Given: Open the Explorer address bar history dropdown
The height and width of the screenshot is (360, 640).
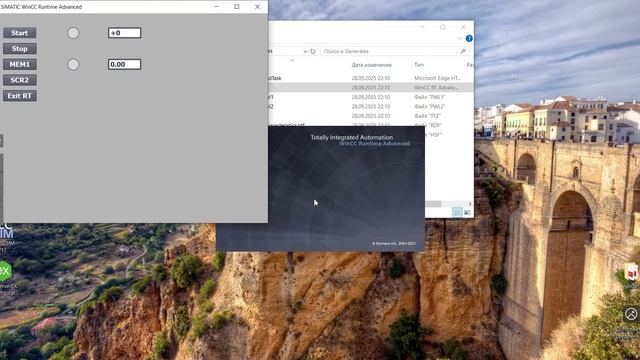Looking at the screenshot, I should [x=305, y=51].
